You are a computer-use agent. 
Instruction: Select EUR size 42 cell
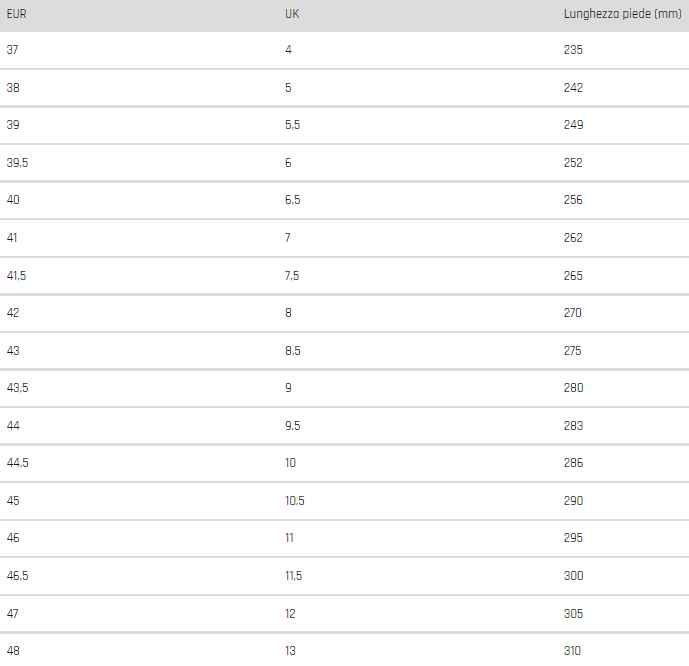coord(13,313)
